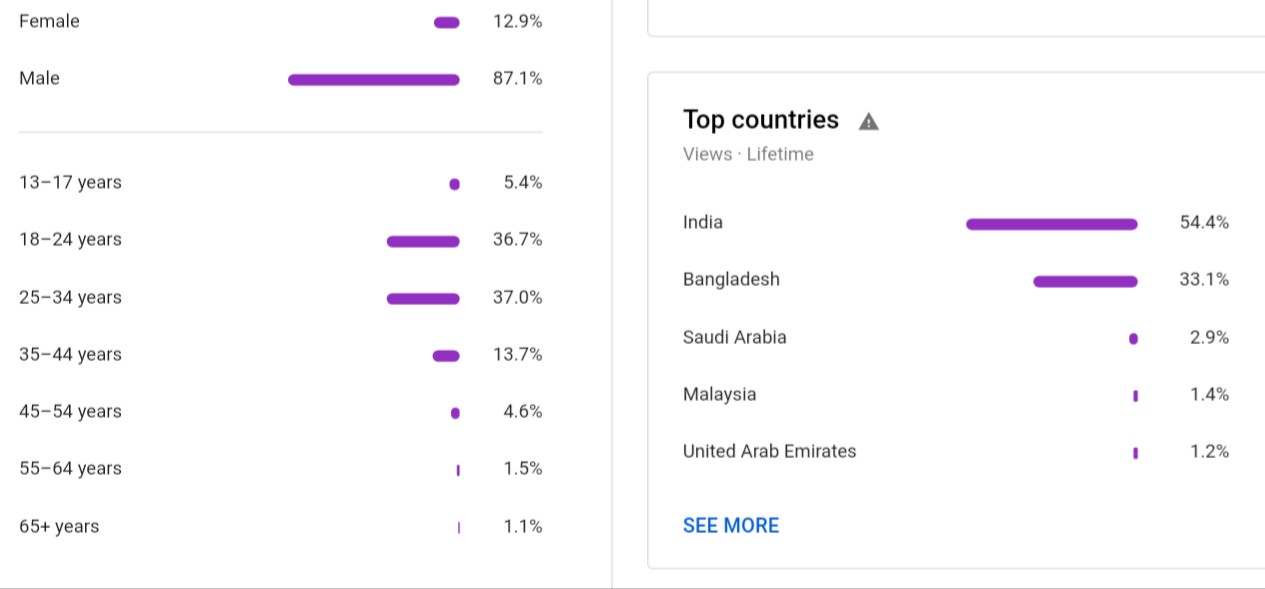Image resolution: width=1265 pixels, height=589 pixels.
Task: Click the Female audience bar
Action: (447, 23)
